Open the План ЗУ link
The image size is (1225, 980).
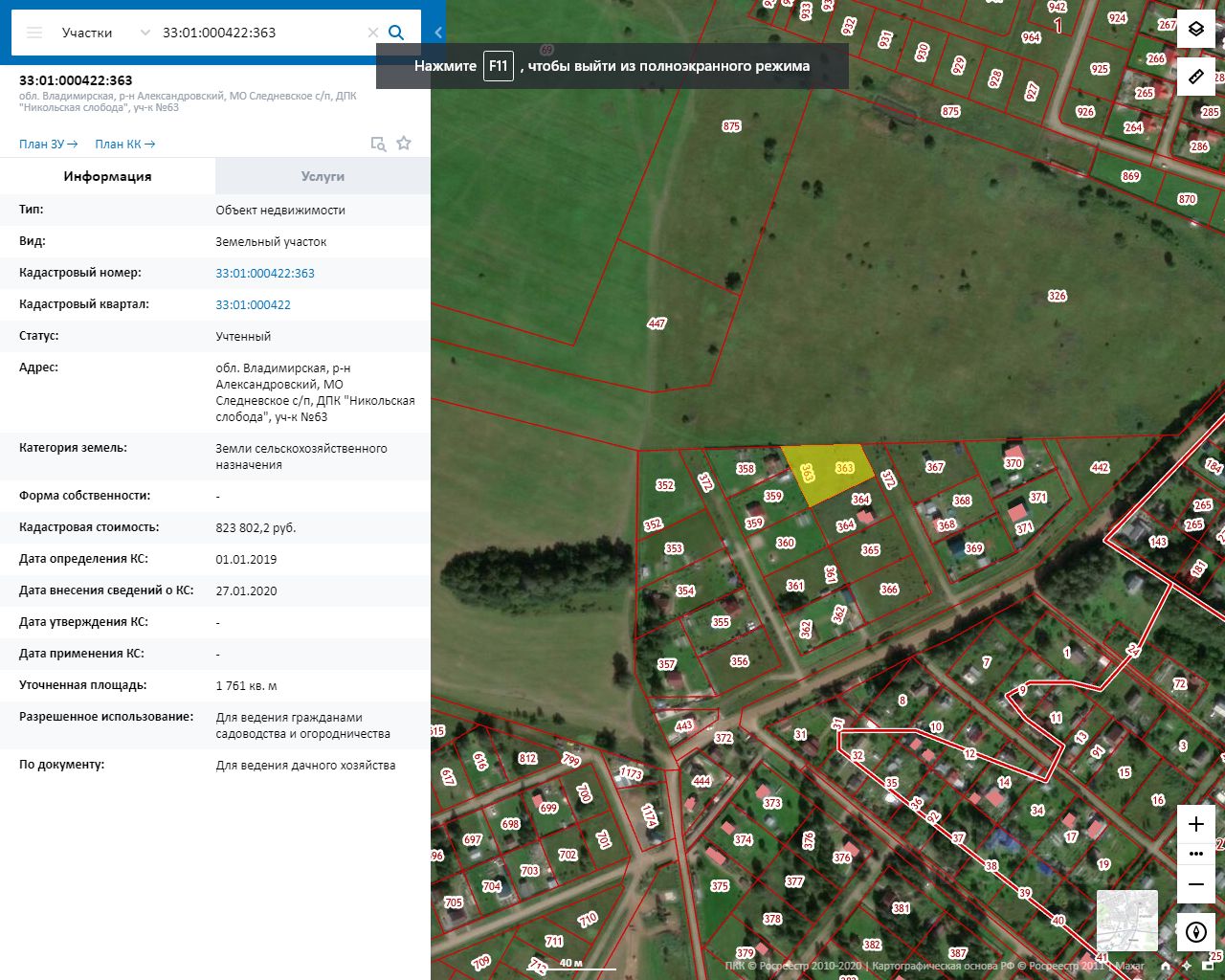[x=48, y=145]
